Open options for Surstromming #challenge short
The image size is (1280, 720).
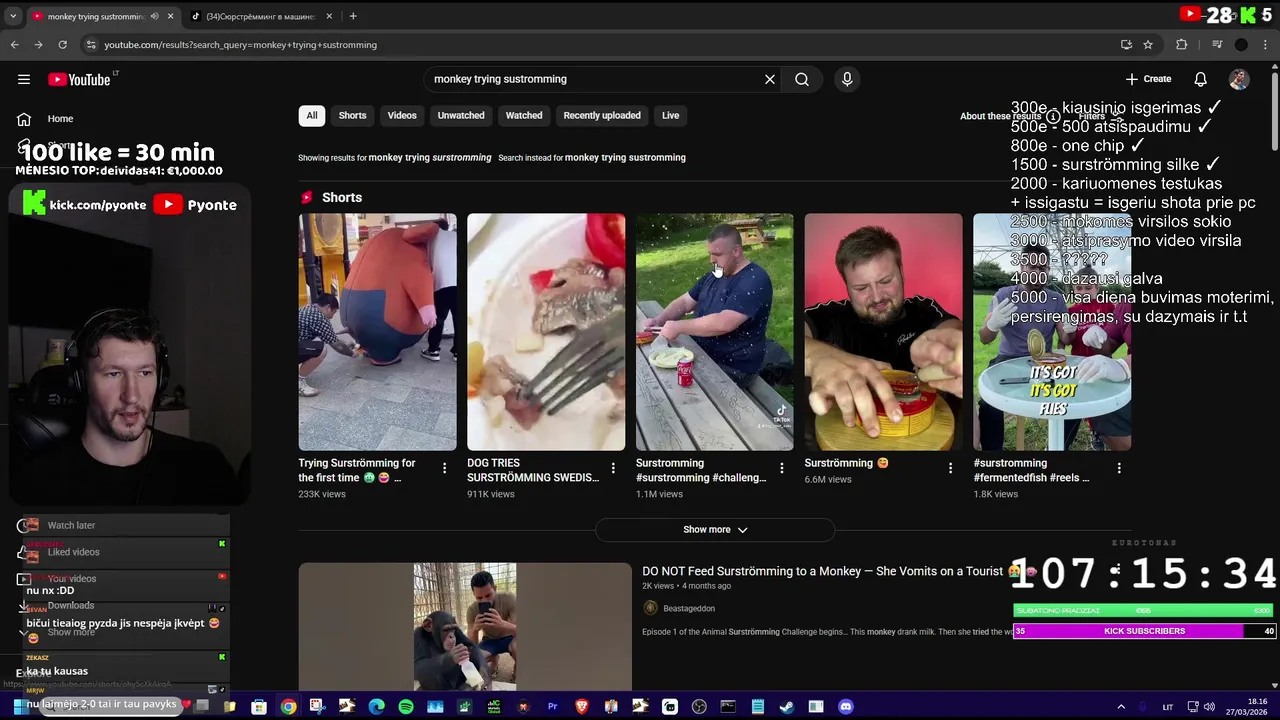click(x=782, y=467)
